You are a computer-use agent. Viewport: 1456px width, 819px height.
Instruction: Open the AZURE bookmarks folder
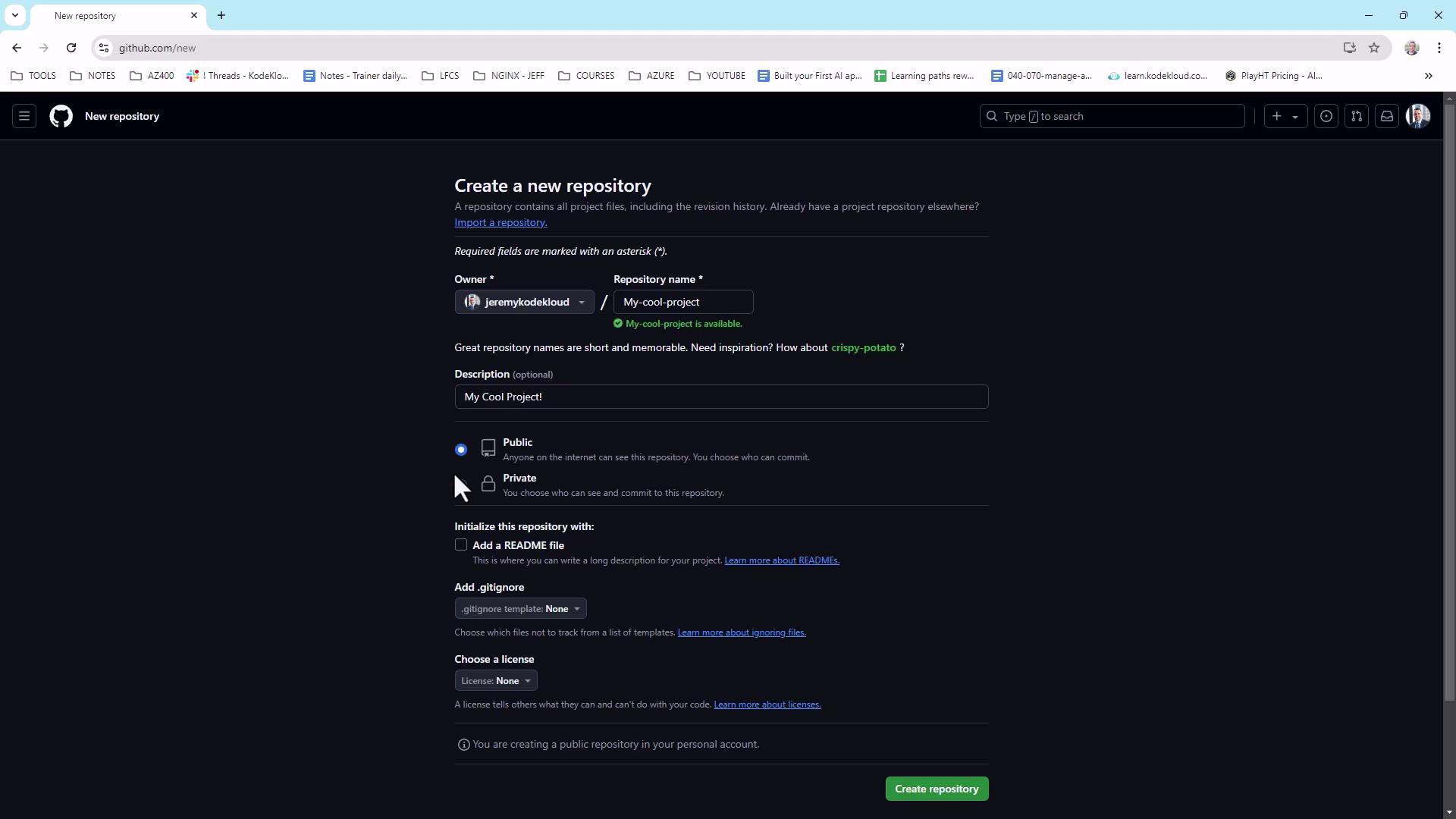click(x=652, y=76)
